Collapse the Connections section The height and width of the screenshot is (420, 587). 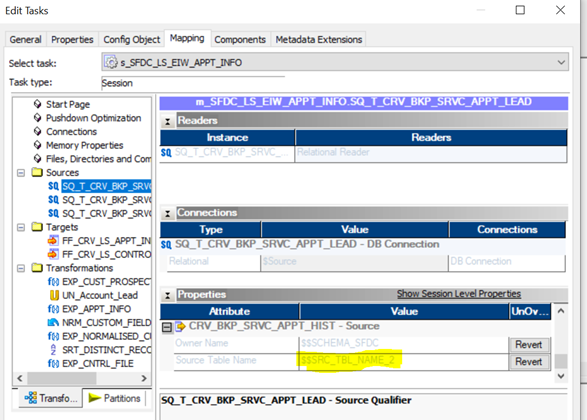coord(168,213)
